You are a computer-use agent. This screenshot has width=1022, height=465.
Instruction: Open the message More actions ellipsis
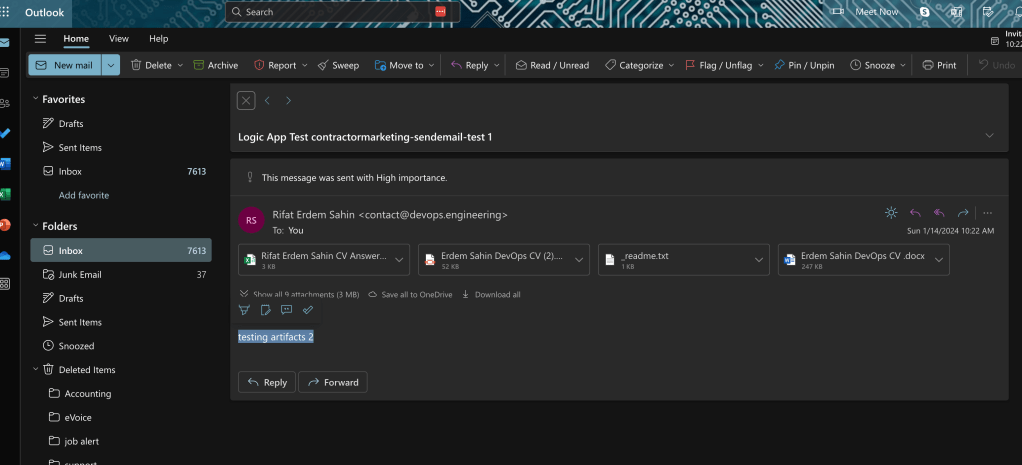pos(987,213)
